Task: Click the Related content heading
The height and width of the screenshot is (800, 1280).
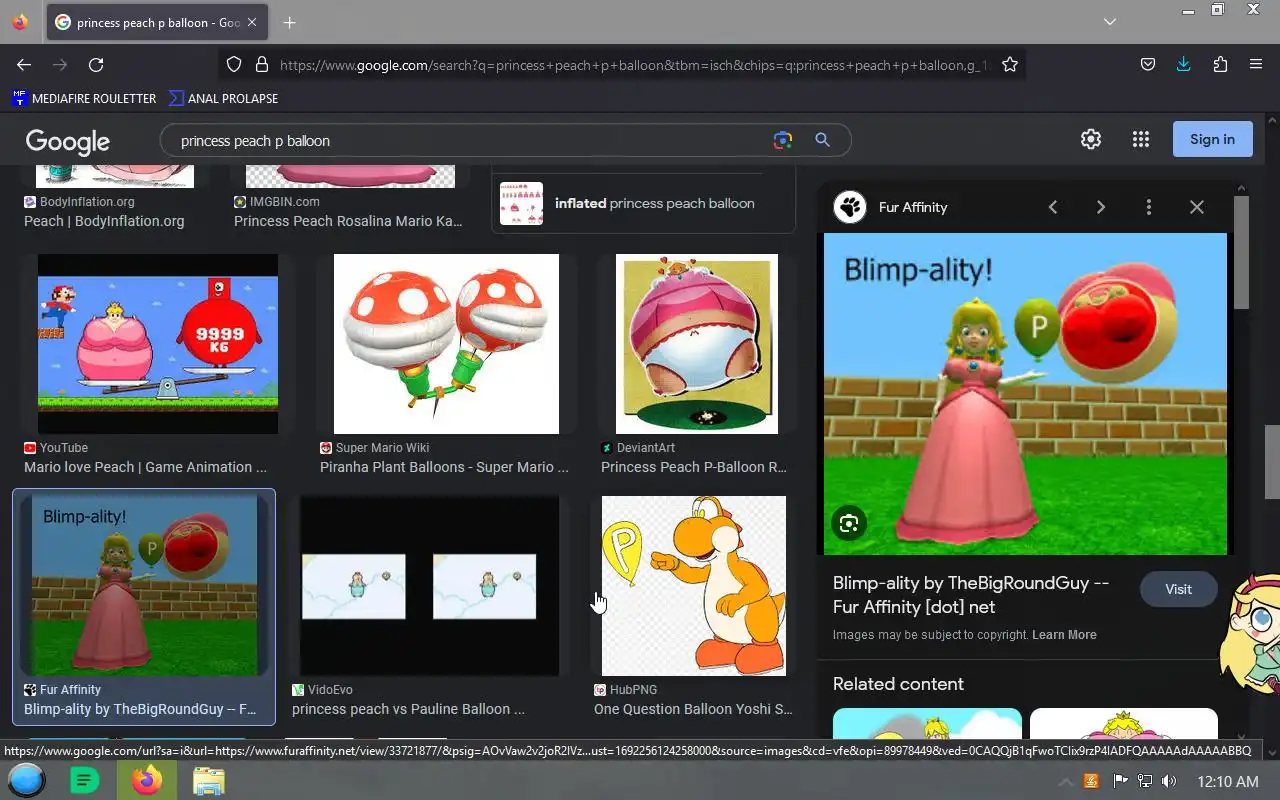Action: point(898,684)
